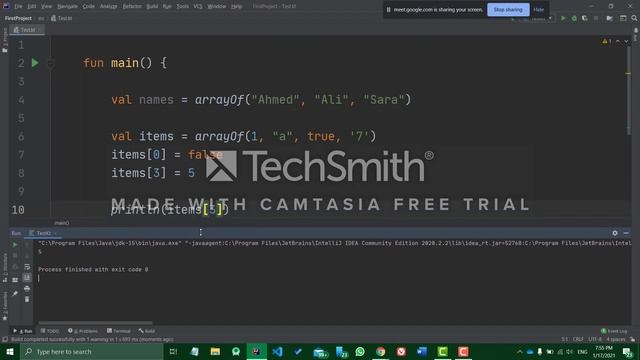This screenshot has width=640, height=360.
Task: Open Structure tool window from left stripe
Action: [4, 267]
